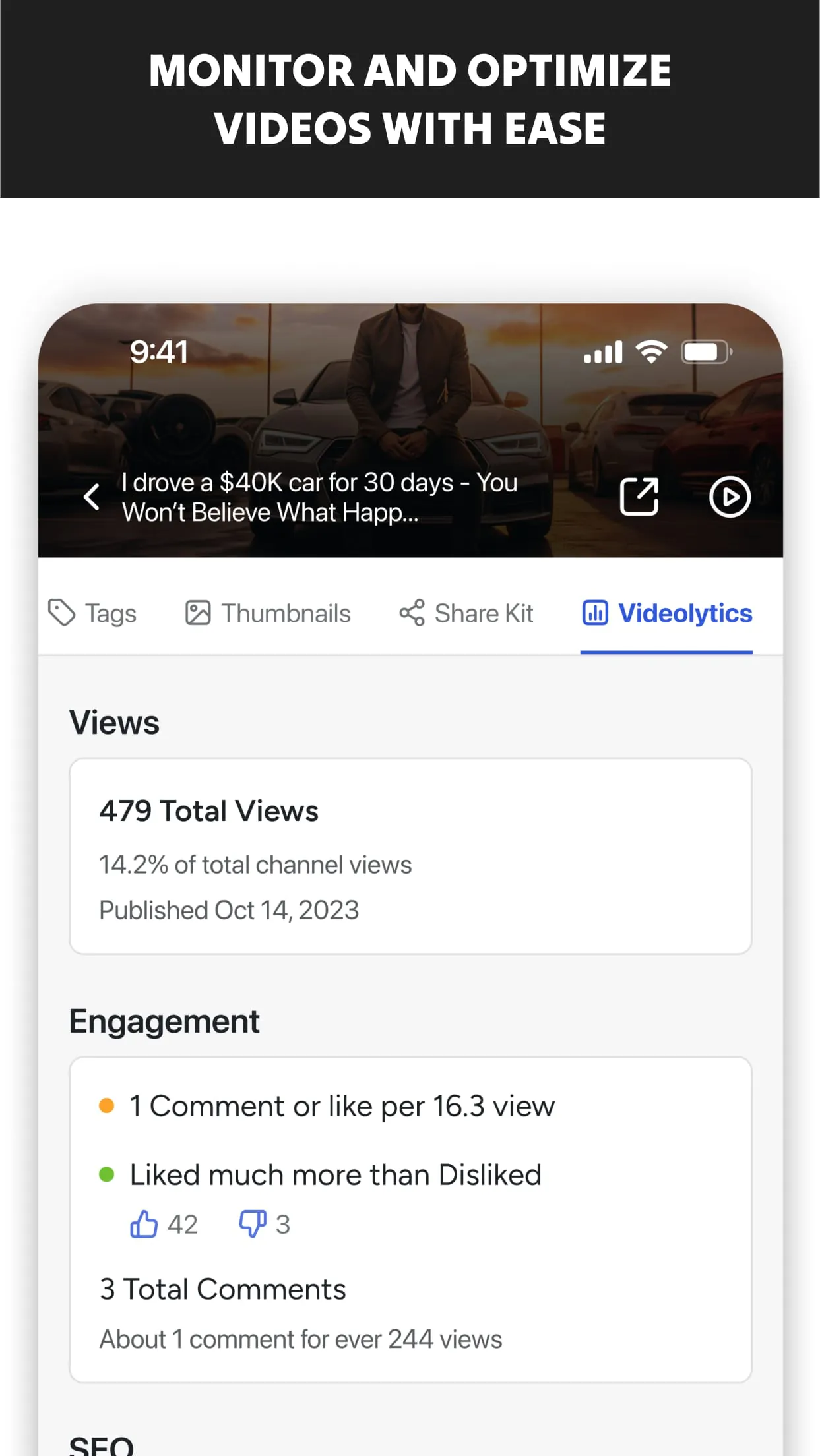Tap the back chevron arrow
The width and height of the screenshot is (820, 1456).
coord(92,497)
